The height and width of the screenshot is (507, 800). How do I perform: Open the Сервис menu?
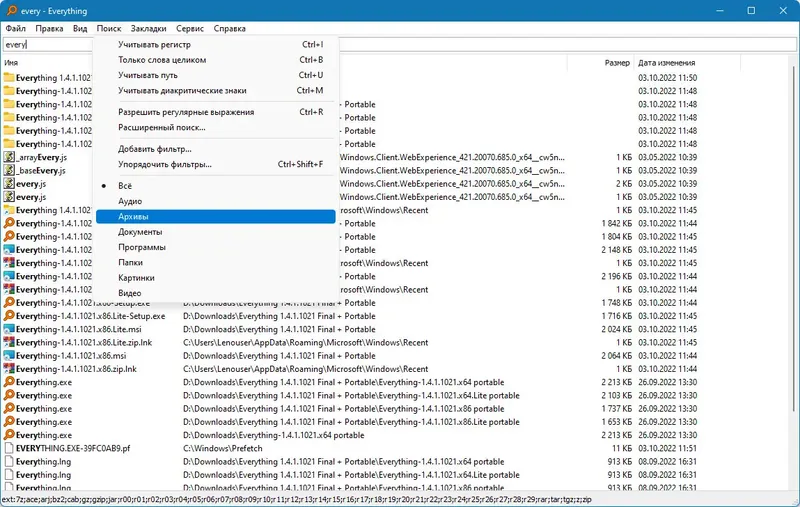pyautogui.click(x=190, y=29)
